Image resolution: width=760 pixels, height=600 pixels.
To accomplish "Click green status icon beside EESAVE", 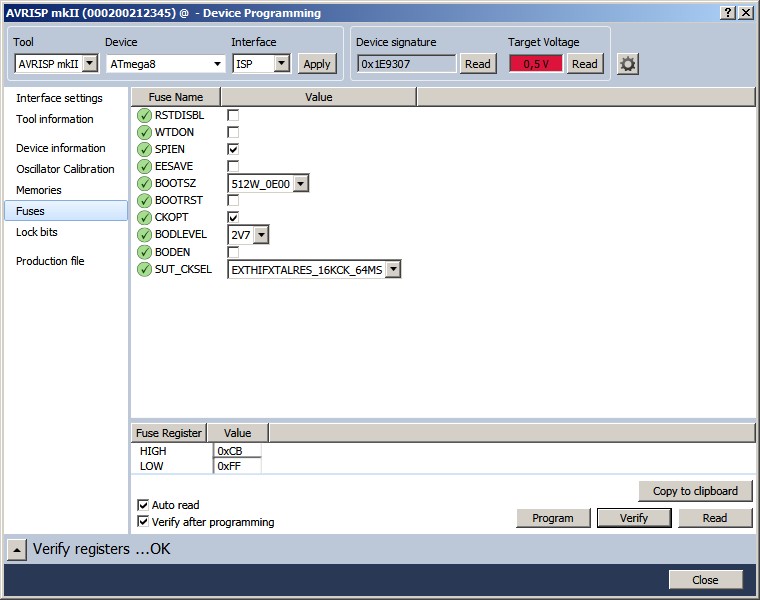I will (x=144, y=166).
